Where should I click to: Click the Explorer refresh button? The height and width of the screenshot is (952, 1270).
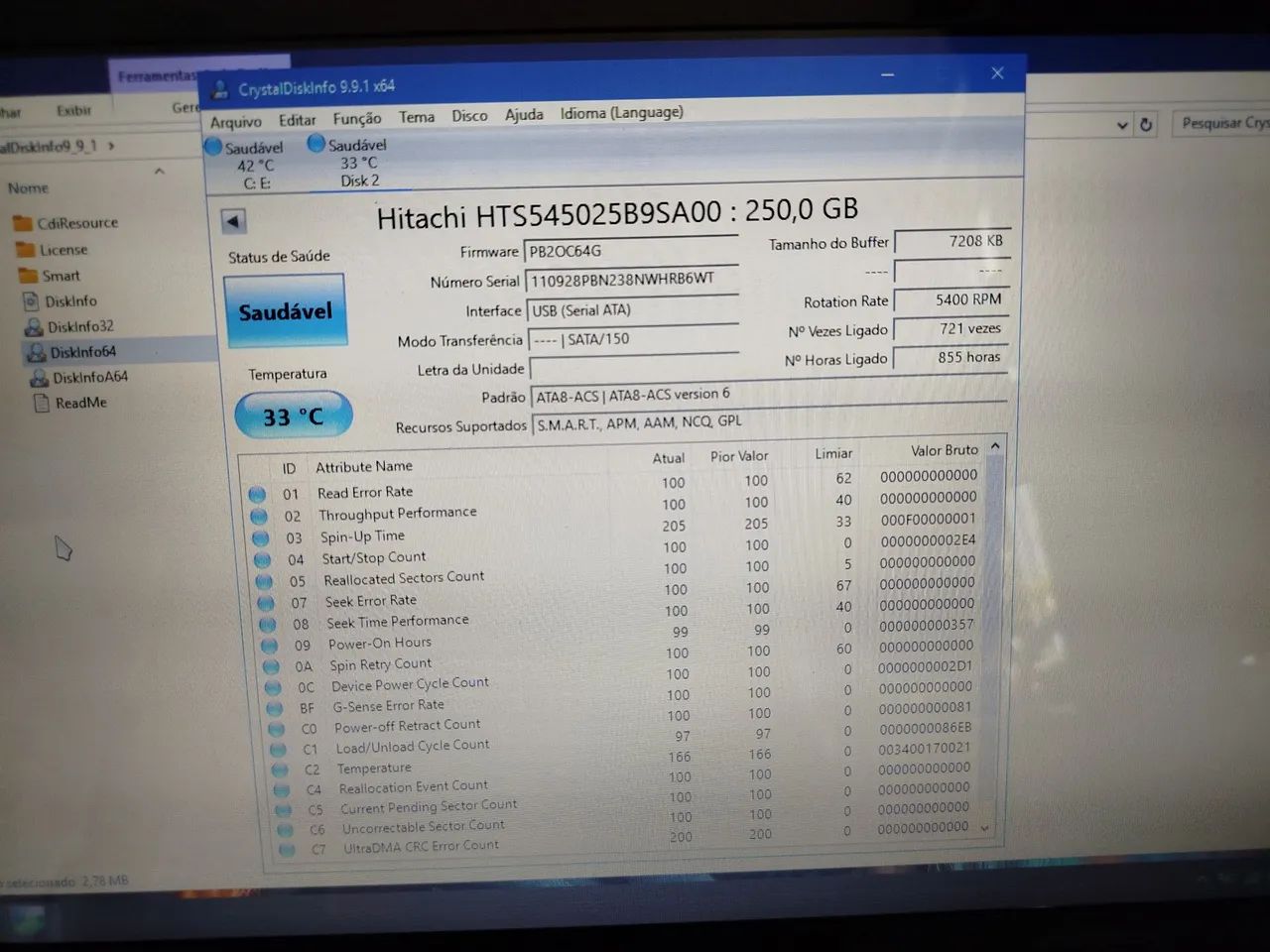point(1146,125)
